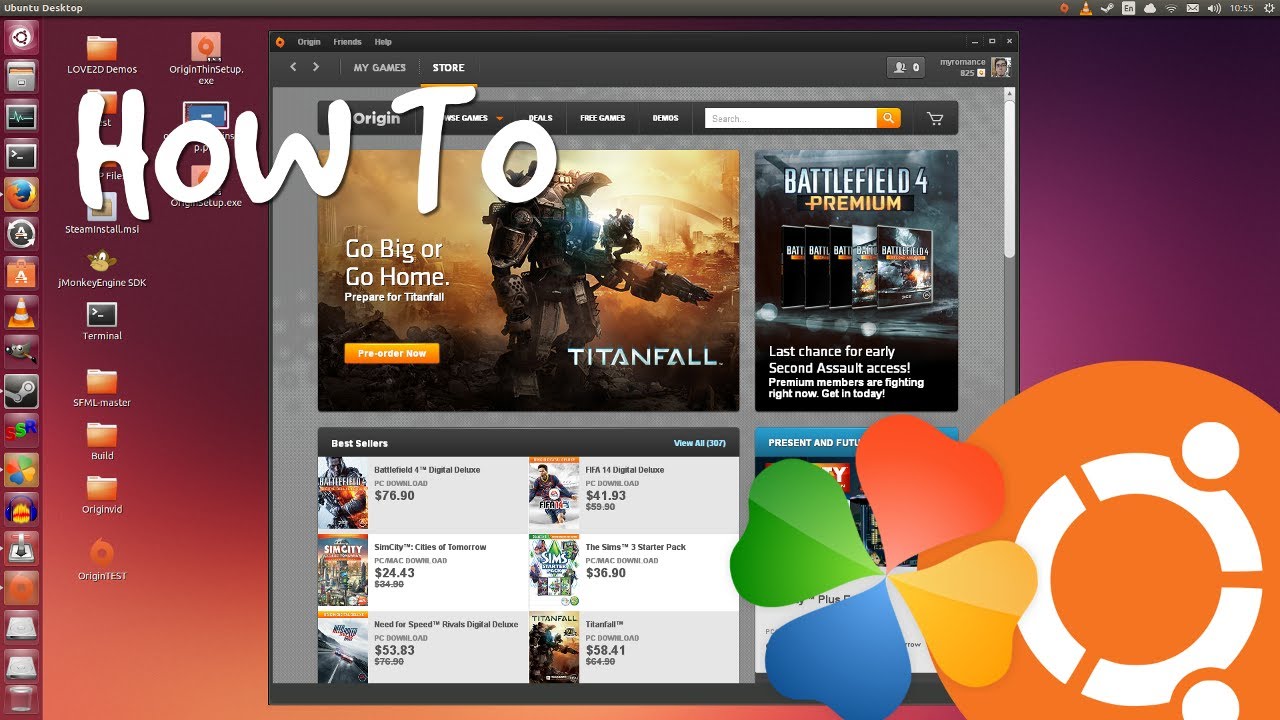Select the Originvid desktop folder
Image resolution: width=1280 pixels, height=720 pixels.
coord(102,495)
